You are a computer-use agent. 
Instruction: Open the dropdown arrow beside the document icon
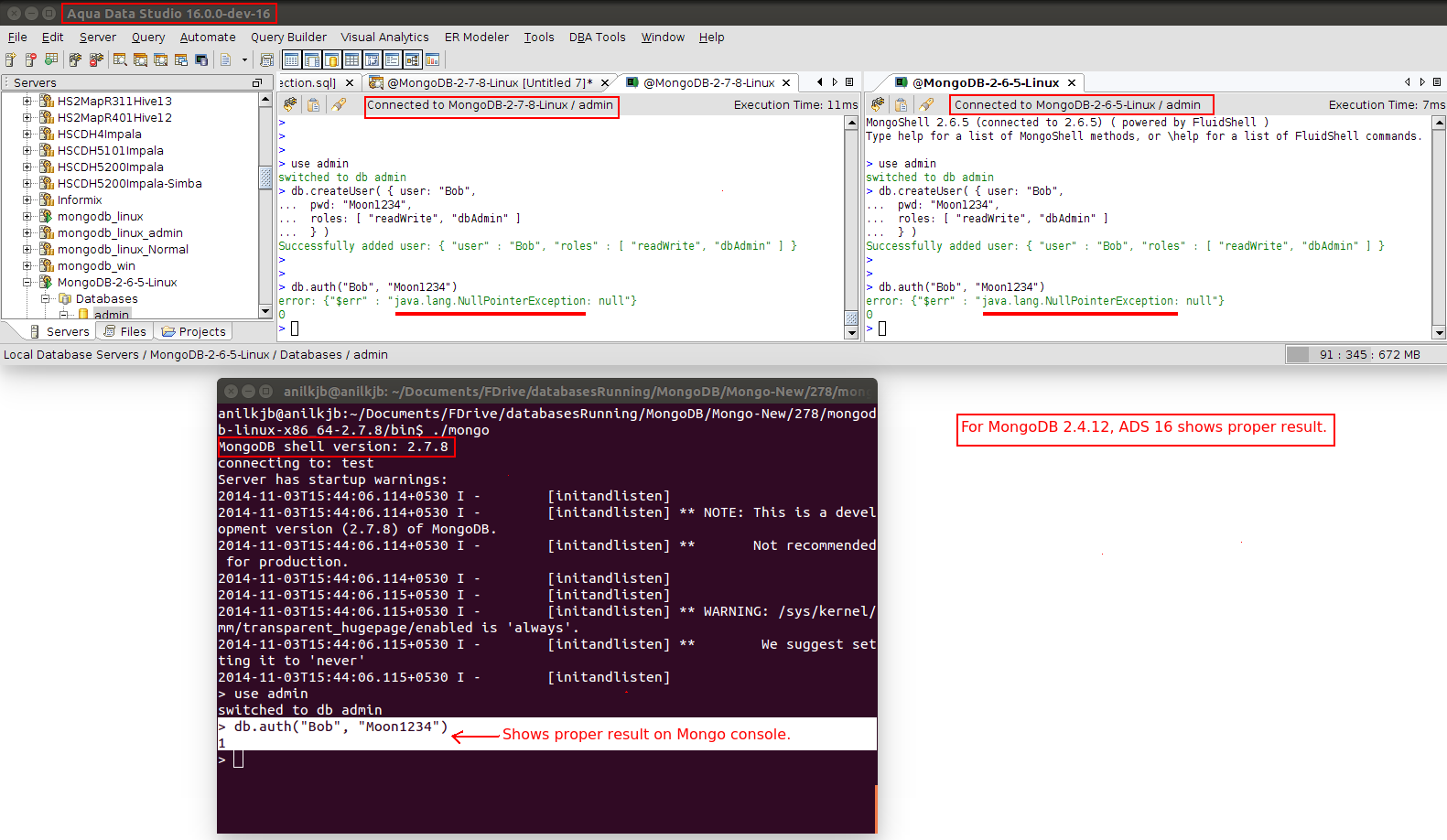point(244,60)
